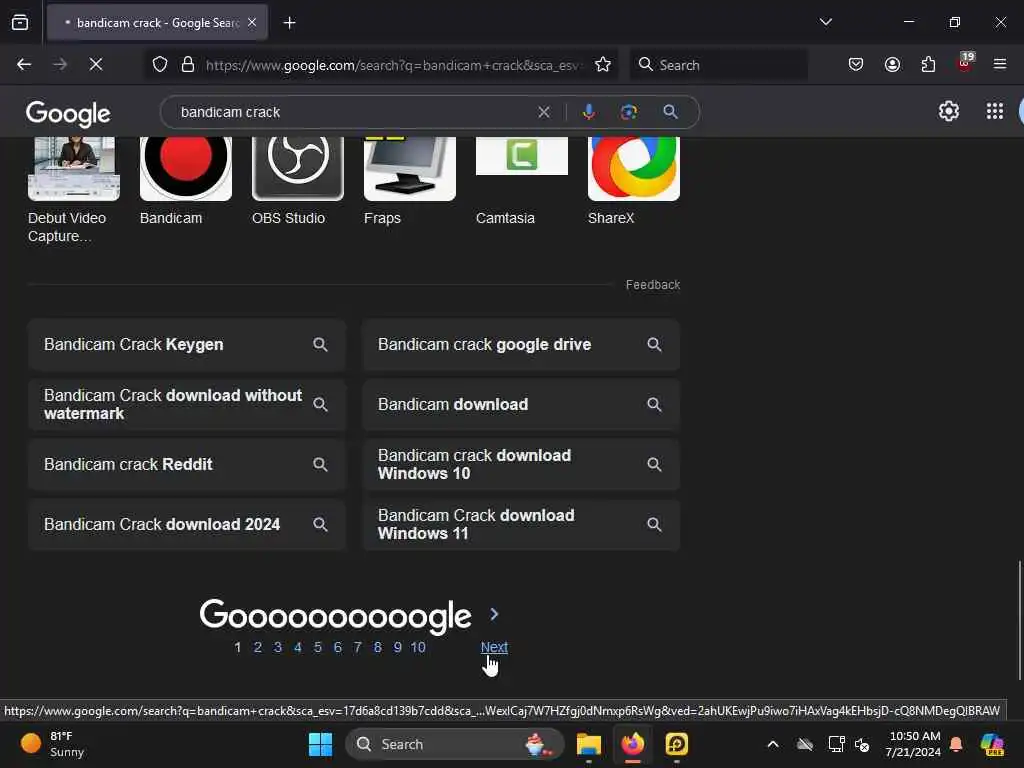Image resolution: width=1024 pixels, height=768 pixels.
Task: Stop loading the page
Action: tap(96, 65)
